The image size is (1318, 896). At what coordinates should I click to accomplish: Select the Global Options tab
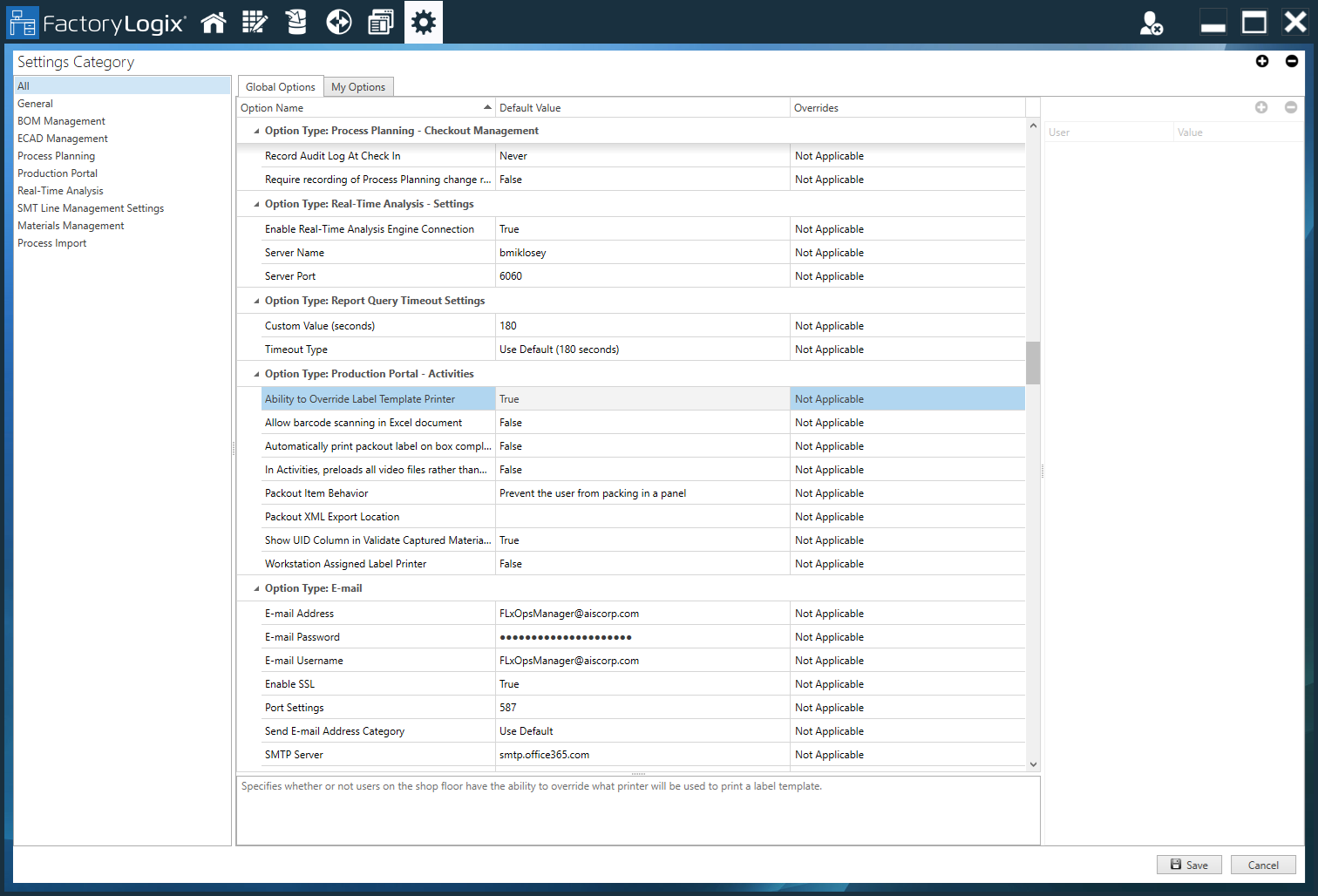click(x=280, y=87)
